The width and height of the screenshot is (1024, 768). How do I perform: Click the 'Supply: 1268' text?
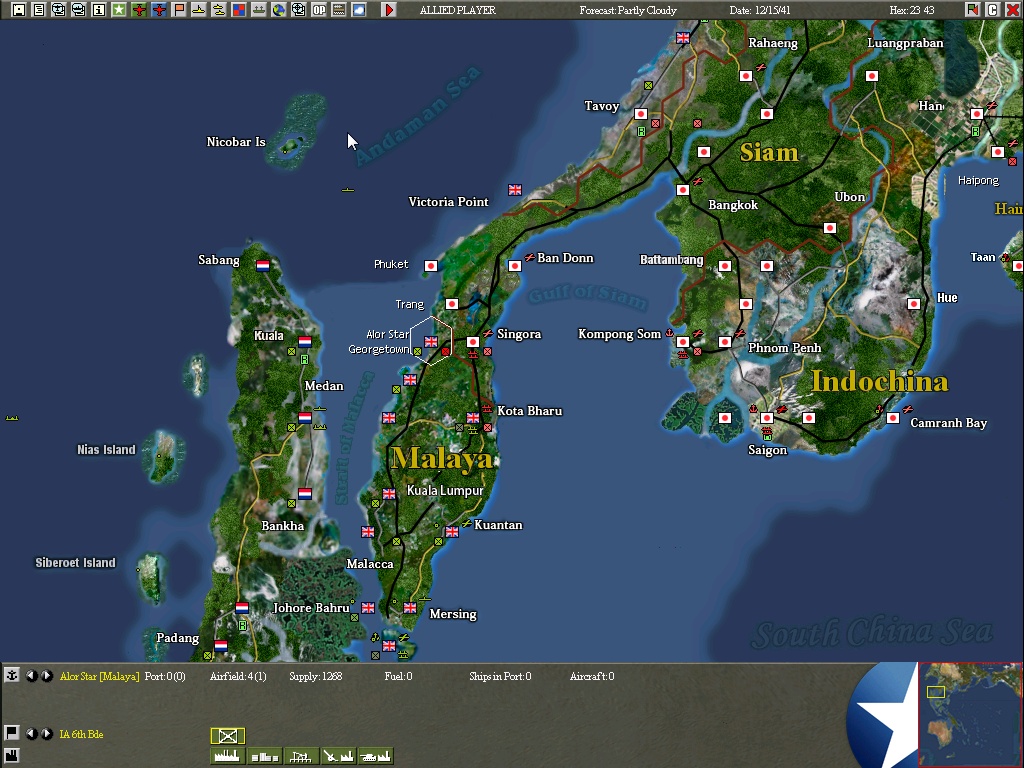(315, 676)
